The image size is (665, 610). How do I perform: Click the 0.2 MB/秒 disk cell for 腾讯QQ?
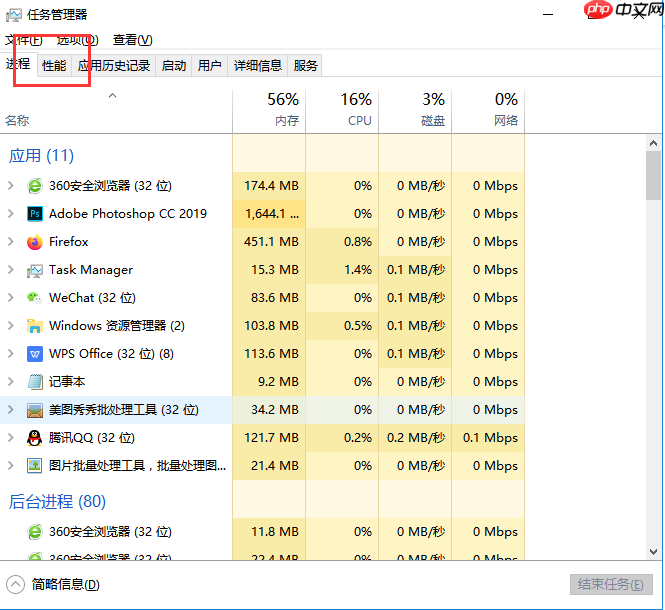(415, 438)
